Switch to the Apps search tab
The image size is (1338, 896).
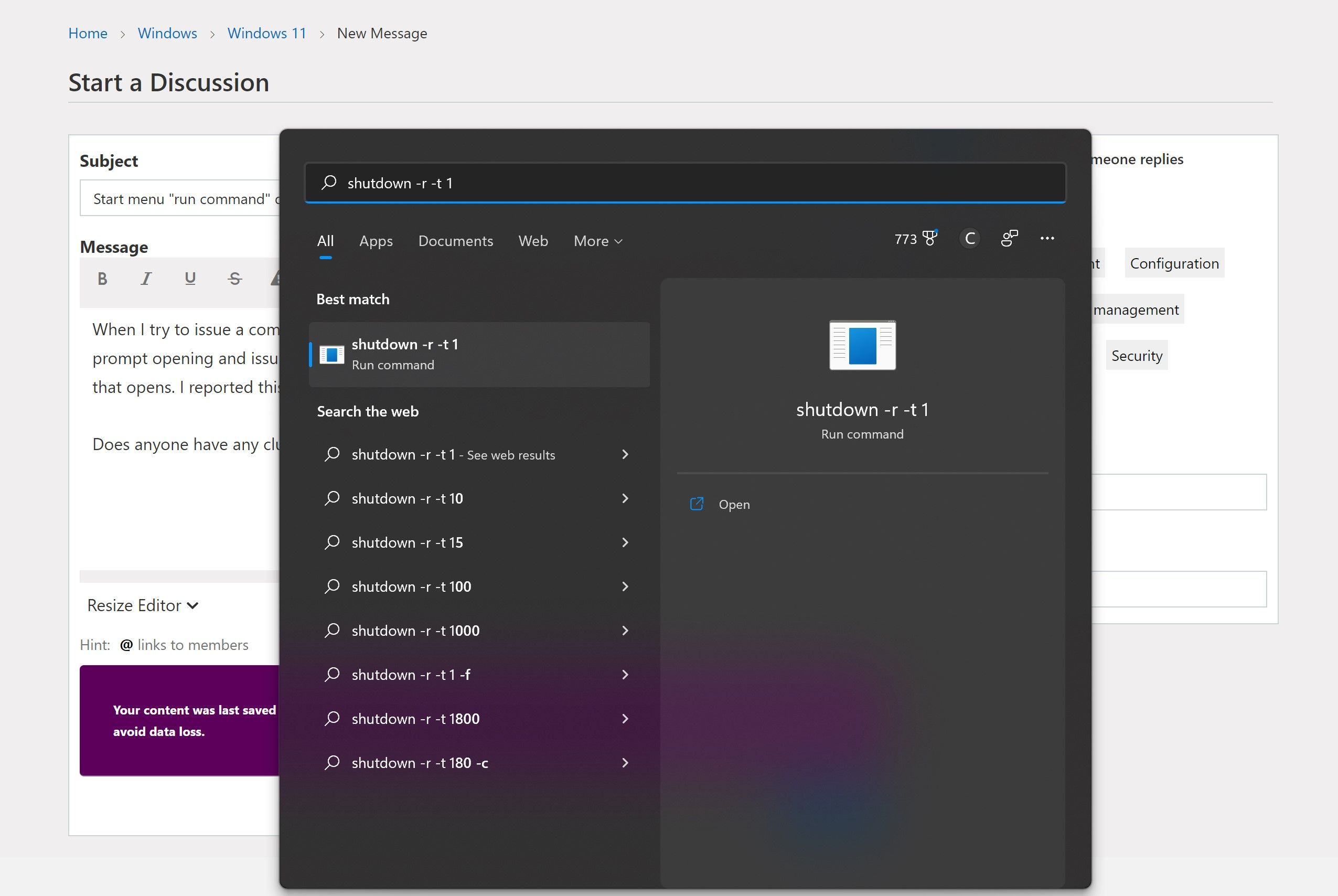click(376, 241)
